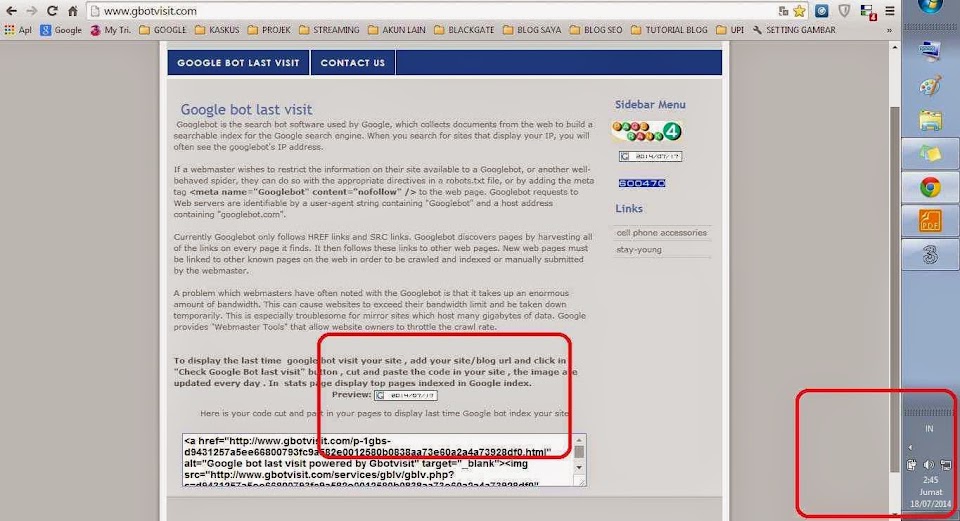The height and width of the screenshot is (521, 960).
Task: Click the blue counter badge in sidebar
Action: point(642,183)
